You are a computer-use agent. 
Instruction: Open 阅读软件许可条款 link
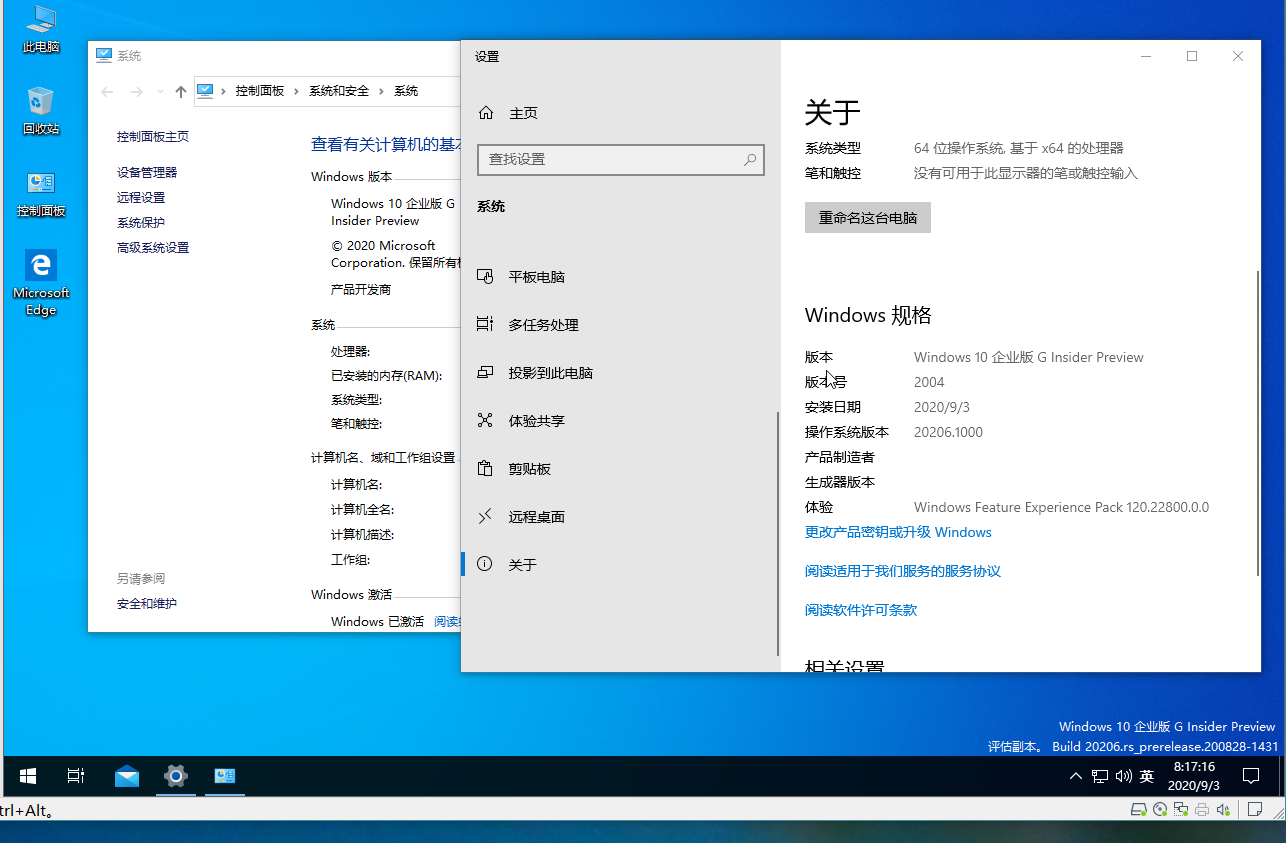861,610
